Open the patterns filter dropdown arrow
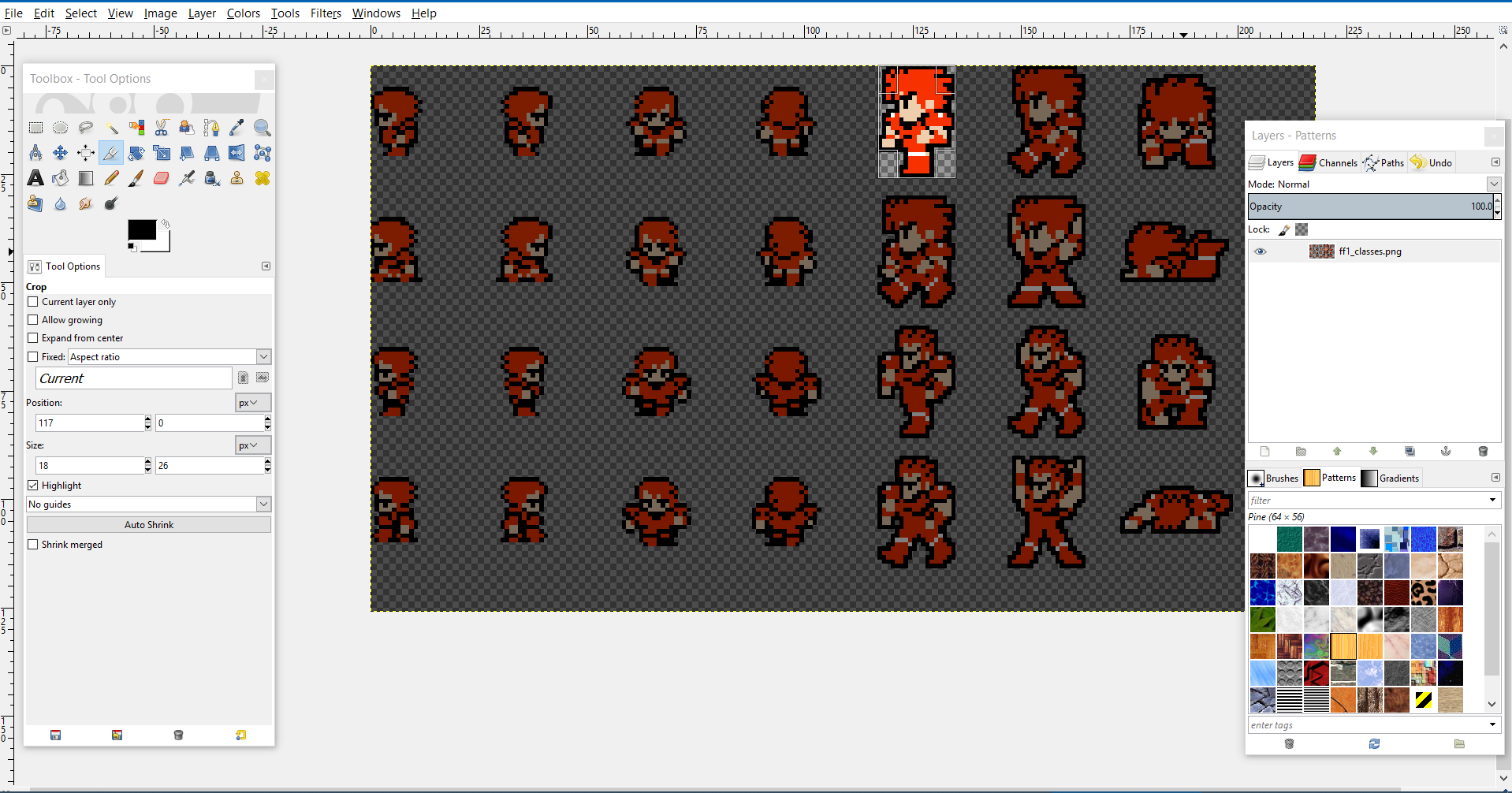The image size is (1512, 793). click(x=1492, y=500)
